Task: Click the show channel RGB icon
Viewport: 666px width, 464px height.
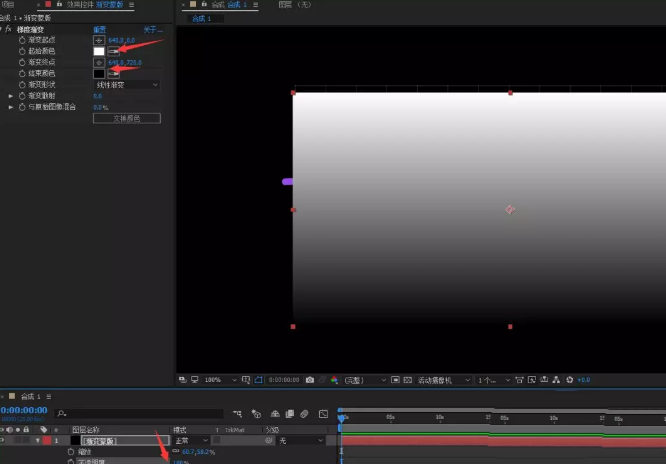Action: [334, 380]
